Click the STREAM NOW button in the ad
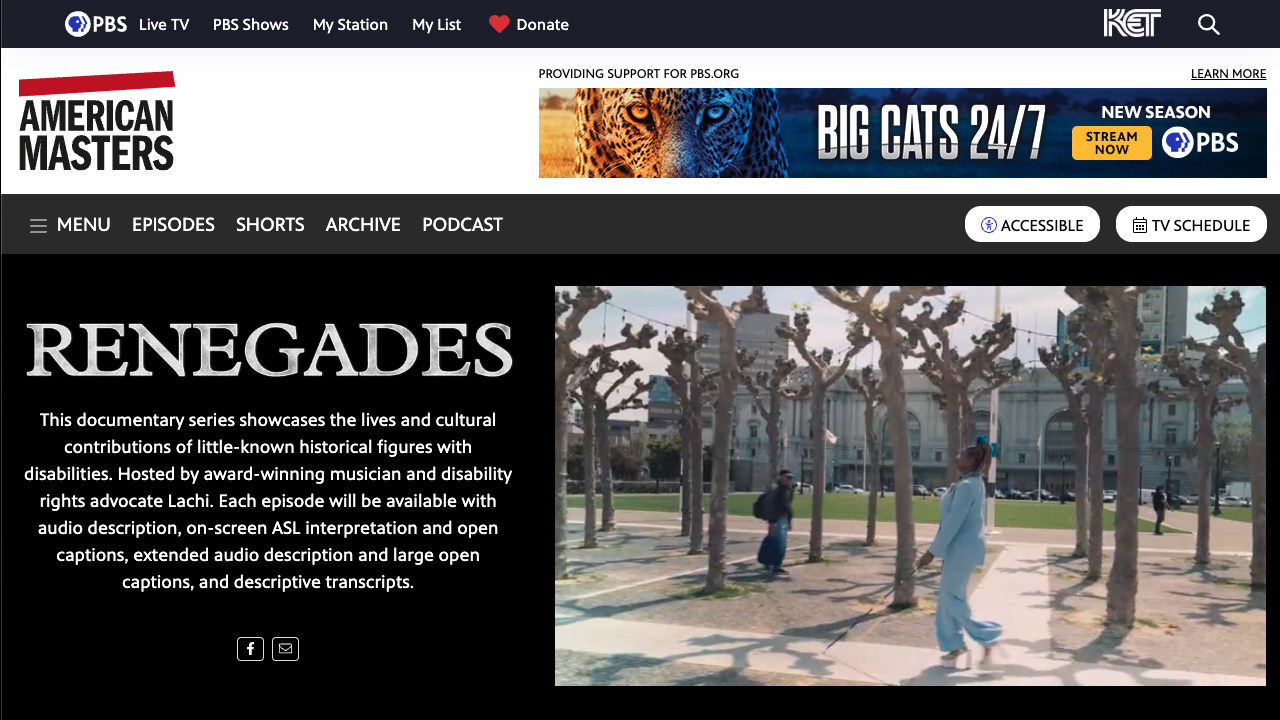This screenshot has height=720, width=1280. 1112,143
